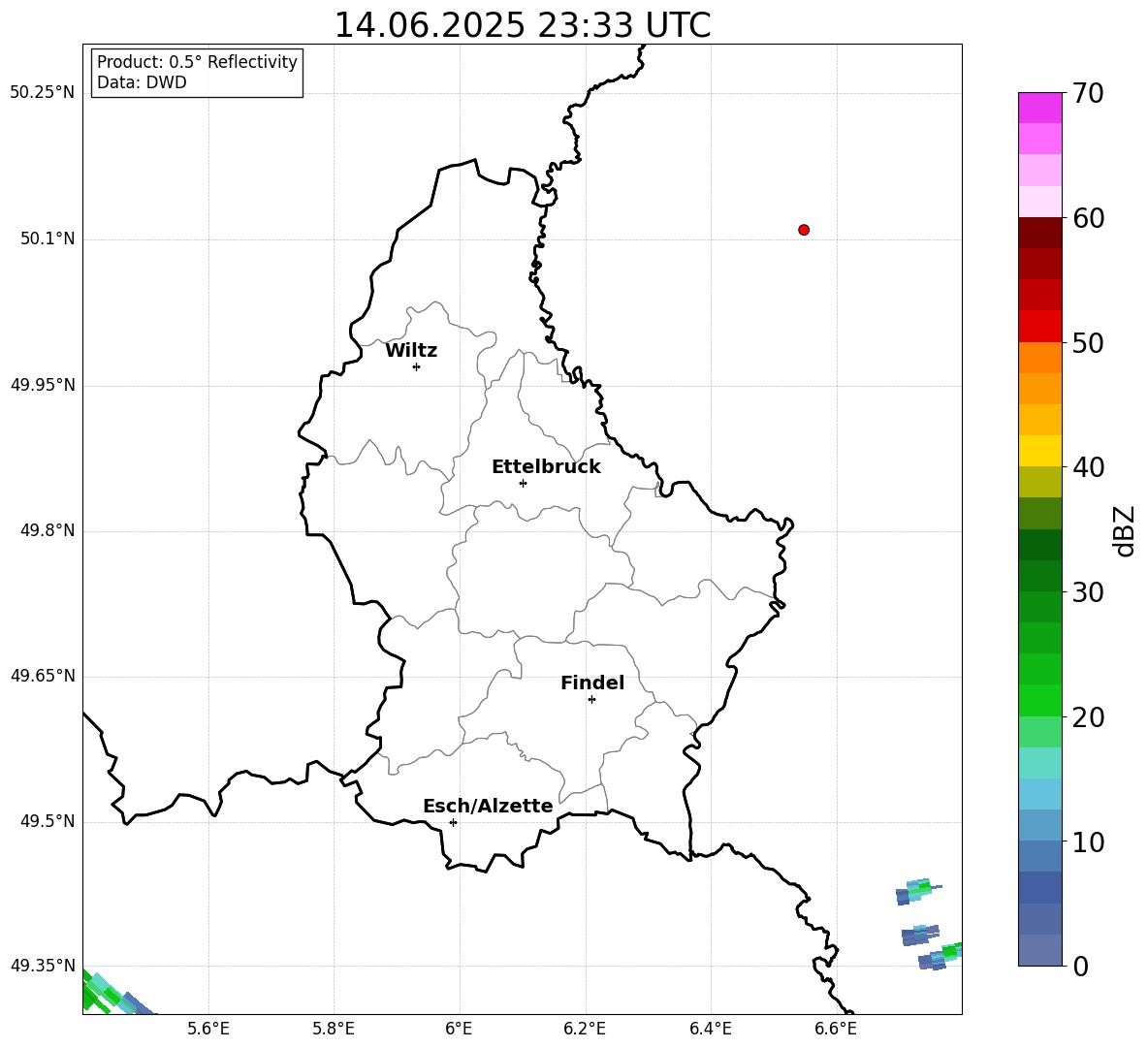
Task: Click the 0 tick label on colorbar
Action: (x=1080, y=966)
